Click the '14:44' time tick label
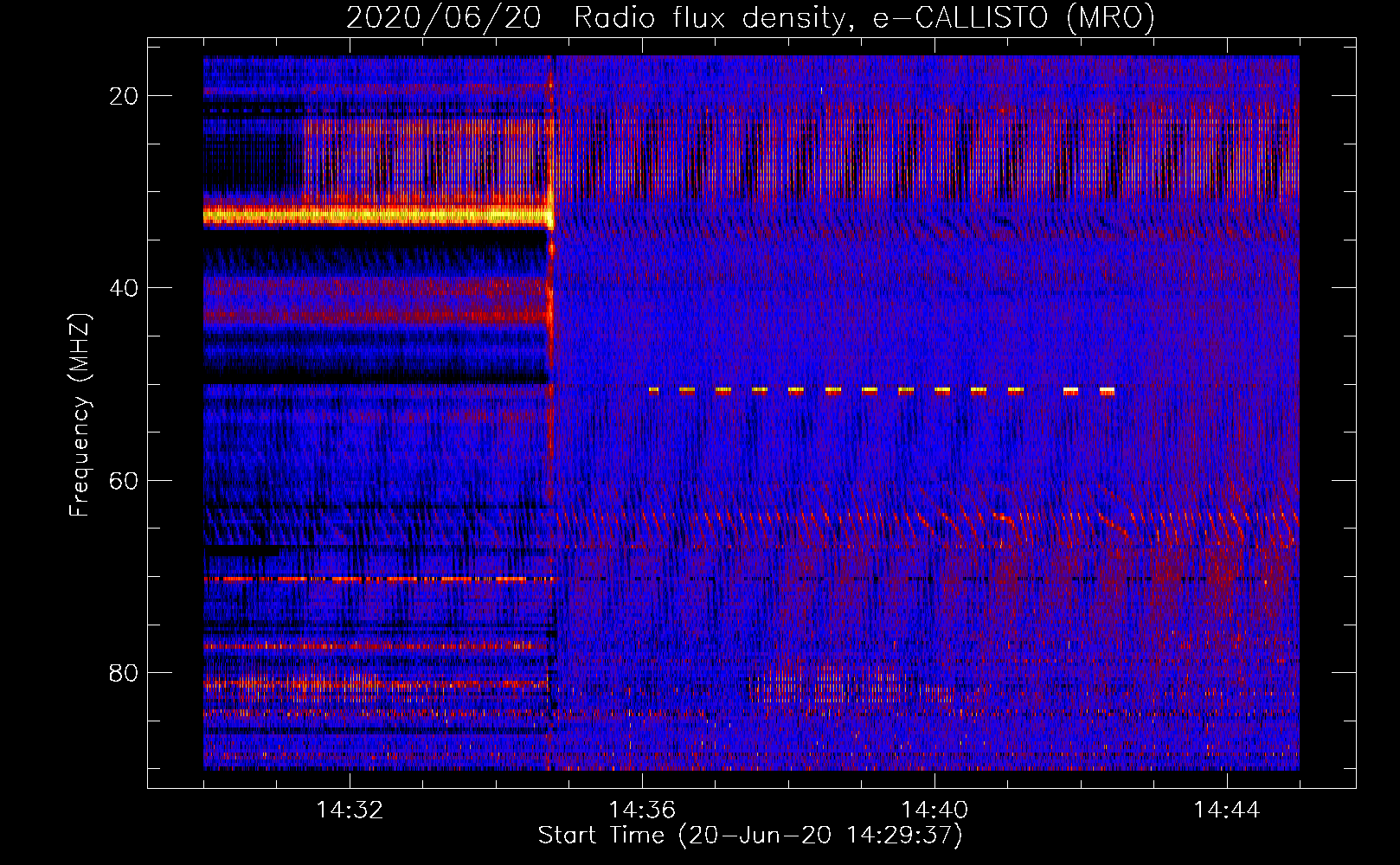This screenshot has width=1400, height=865. tap(1227, 811)
